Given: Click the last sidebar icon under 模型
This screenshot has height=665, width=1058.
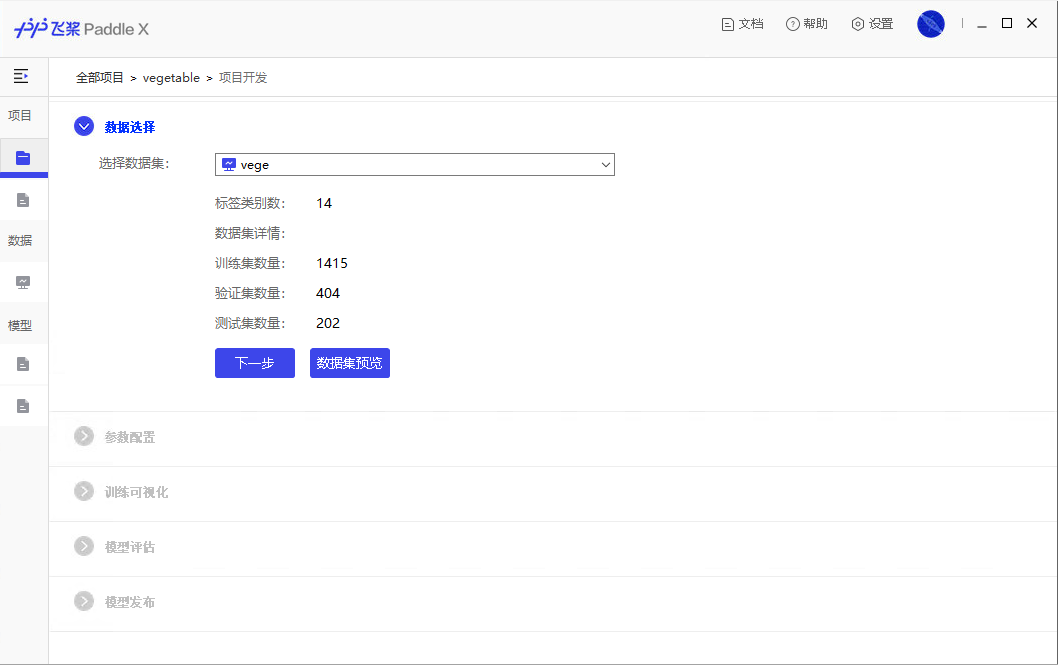Looking at the screenshot, I should point(23,406).
